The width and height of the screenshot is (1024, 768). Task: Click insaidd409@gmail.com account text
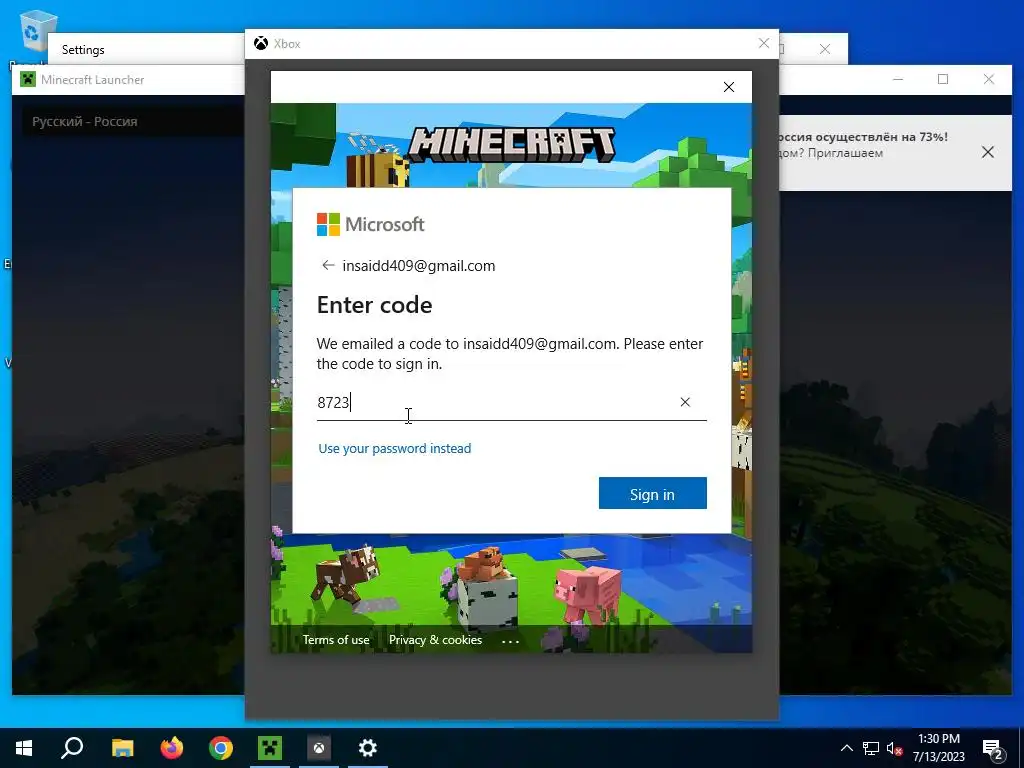(x=419, y=266)
